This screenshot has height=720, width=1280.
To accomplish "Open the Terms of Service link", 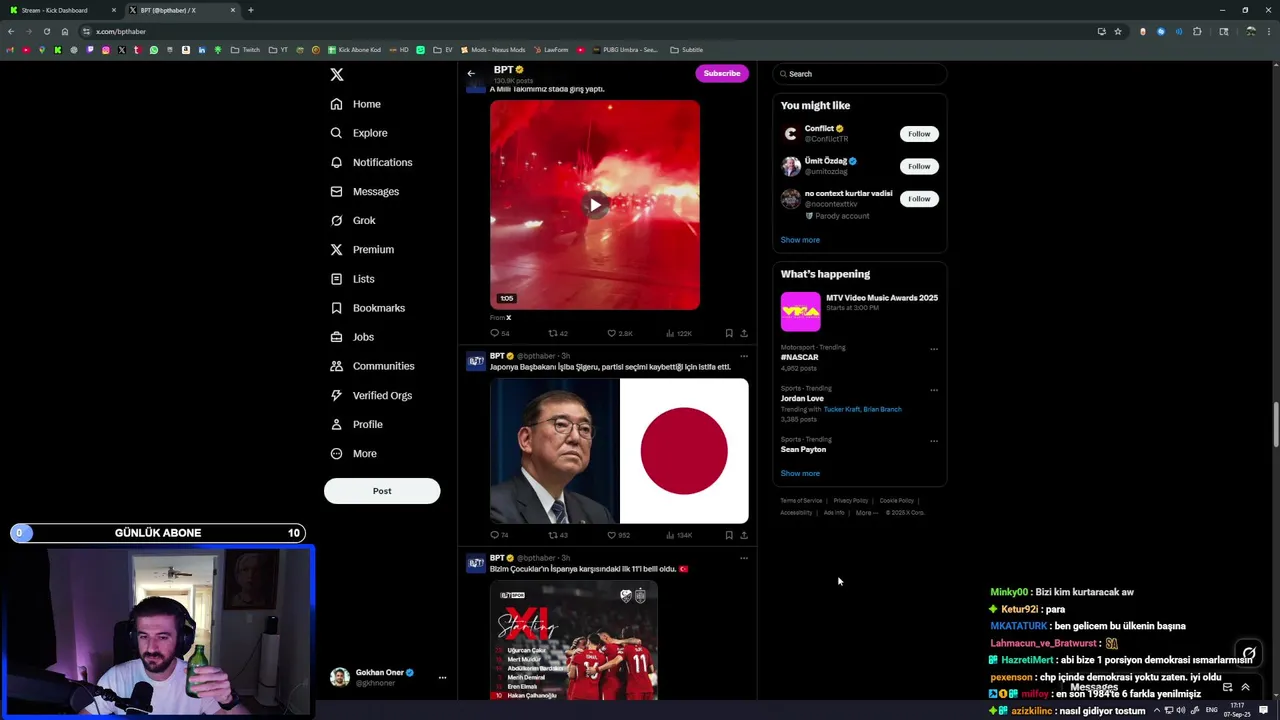I will point(801,501).
